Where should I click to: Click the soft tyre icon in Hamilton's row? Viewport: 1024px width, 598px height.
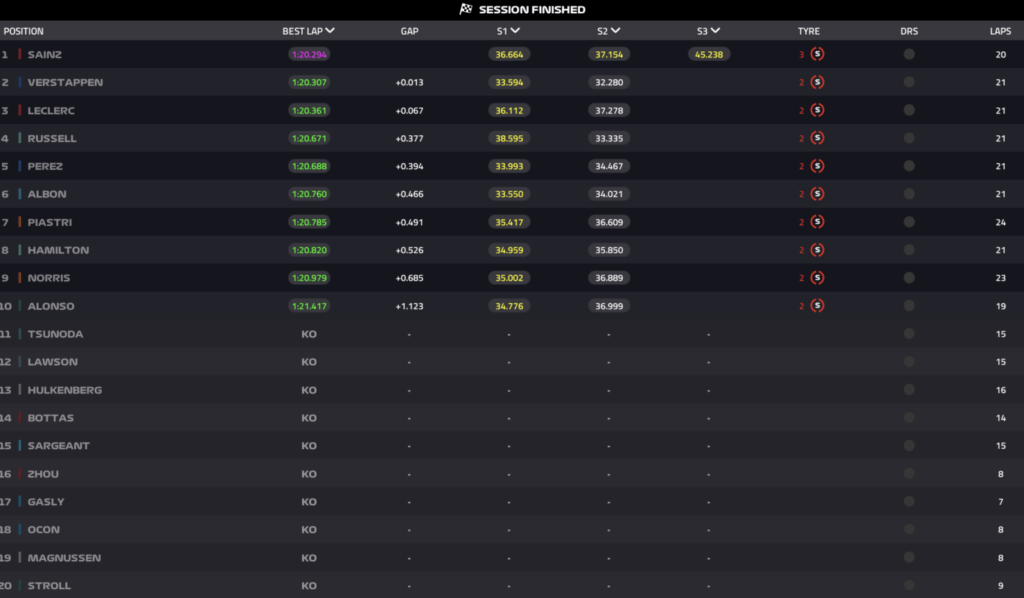[817, 250]
